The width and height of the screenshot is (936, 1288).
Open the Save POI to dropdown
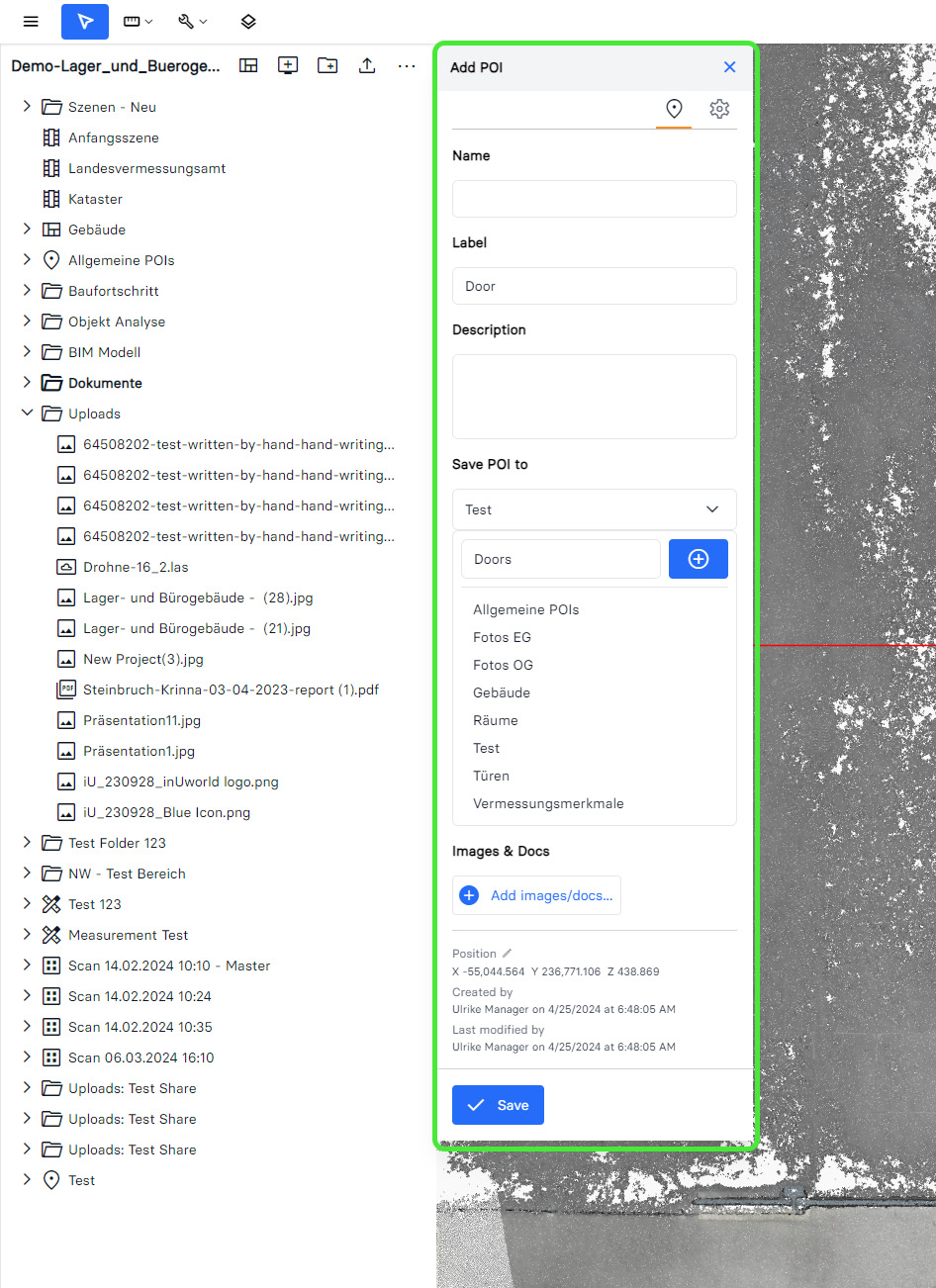coord(594,509)
